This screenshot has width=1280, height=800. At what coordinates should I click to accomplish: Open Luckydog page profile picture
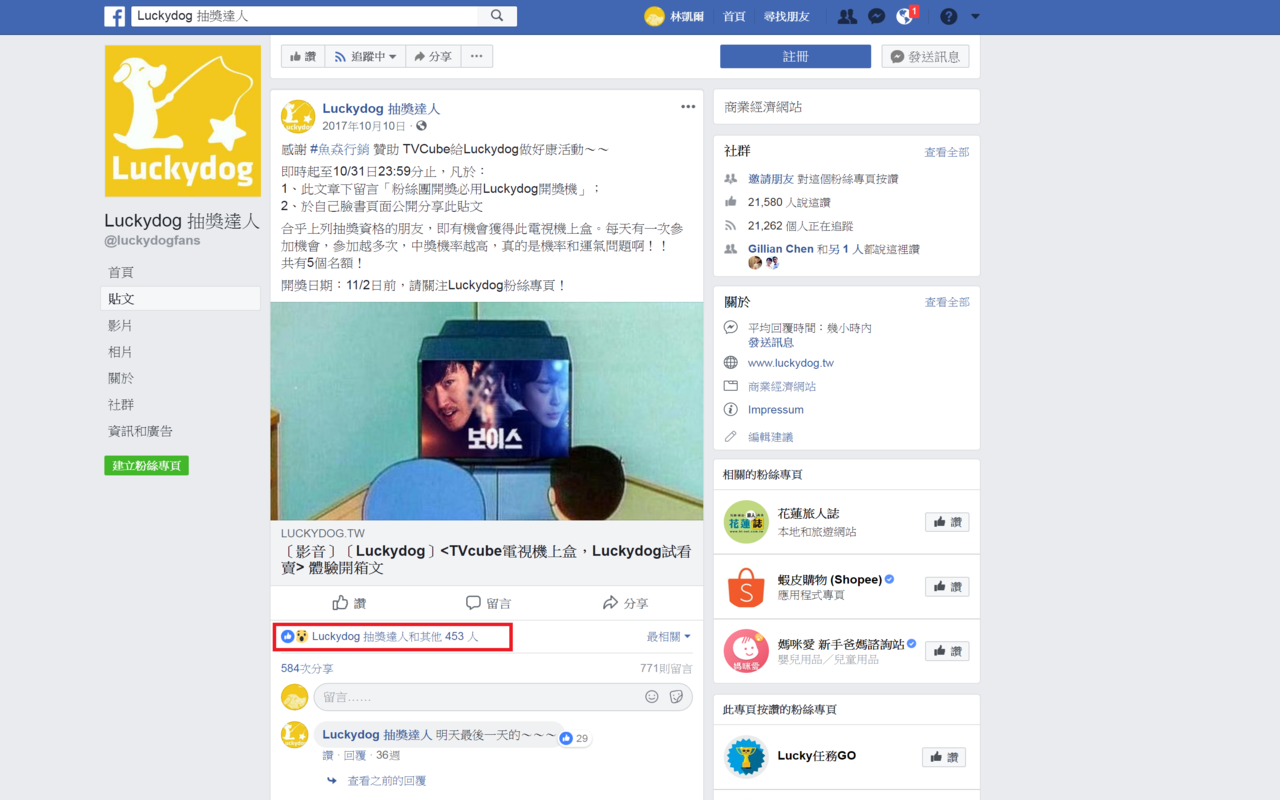click(183, 121)
